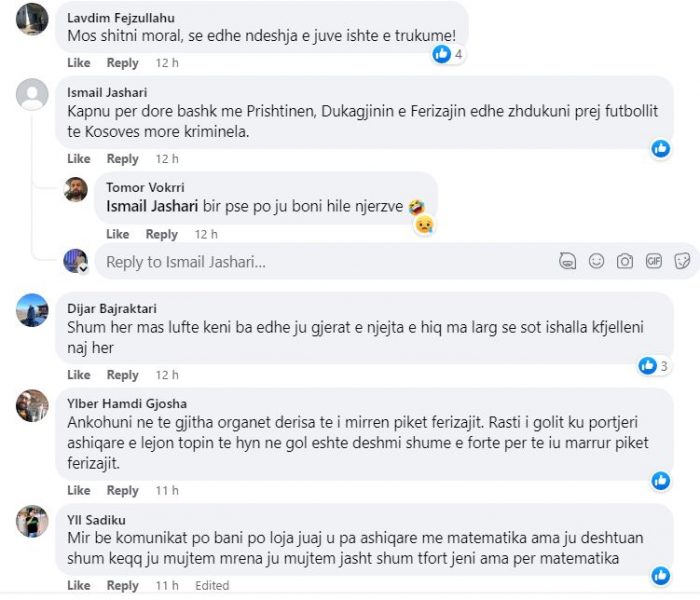Add a GIF to the reply
Viewport: 700px width, 600px height.
pyautogui.click(x=654, y=261)
